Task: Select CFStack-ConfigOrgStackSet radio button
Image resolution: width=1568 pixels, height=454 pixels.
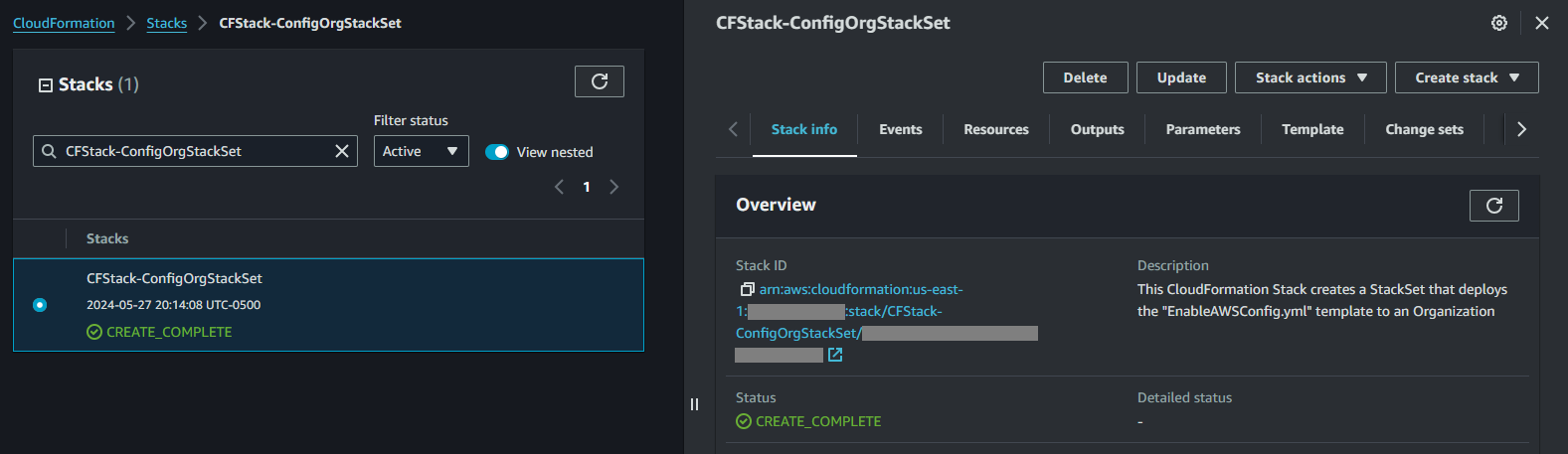Action: (40, 305)
